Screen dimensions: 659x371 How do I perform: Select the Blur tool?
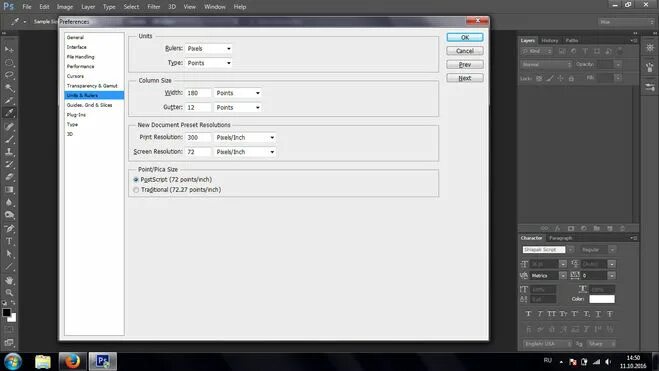(x=9, y=202)
